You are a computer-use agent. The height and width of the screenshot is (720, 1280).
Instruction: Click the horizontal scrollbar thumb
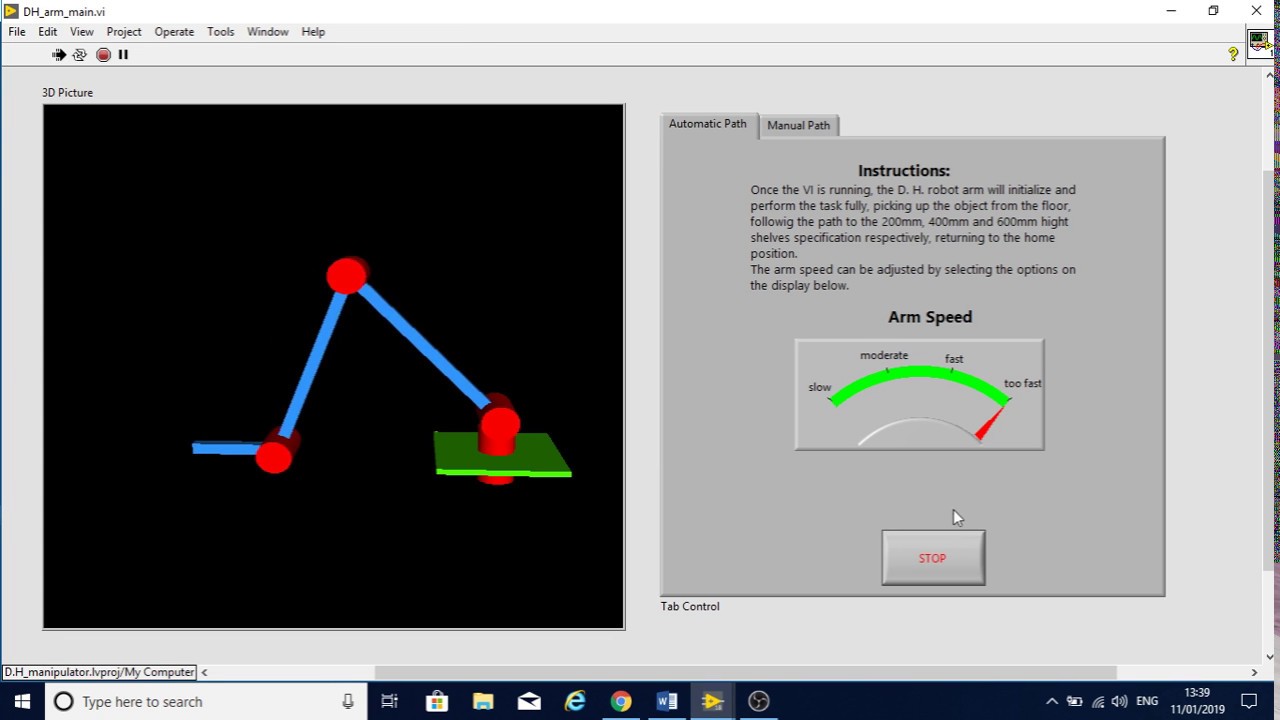[745, 673]
